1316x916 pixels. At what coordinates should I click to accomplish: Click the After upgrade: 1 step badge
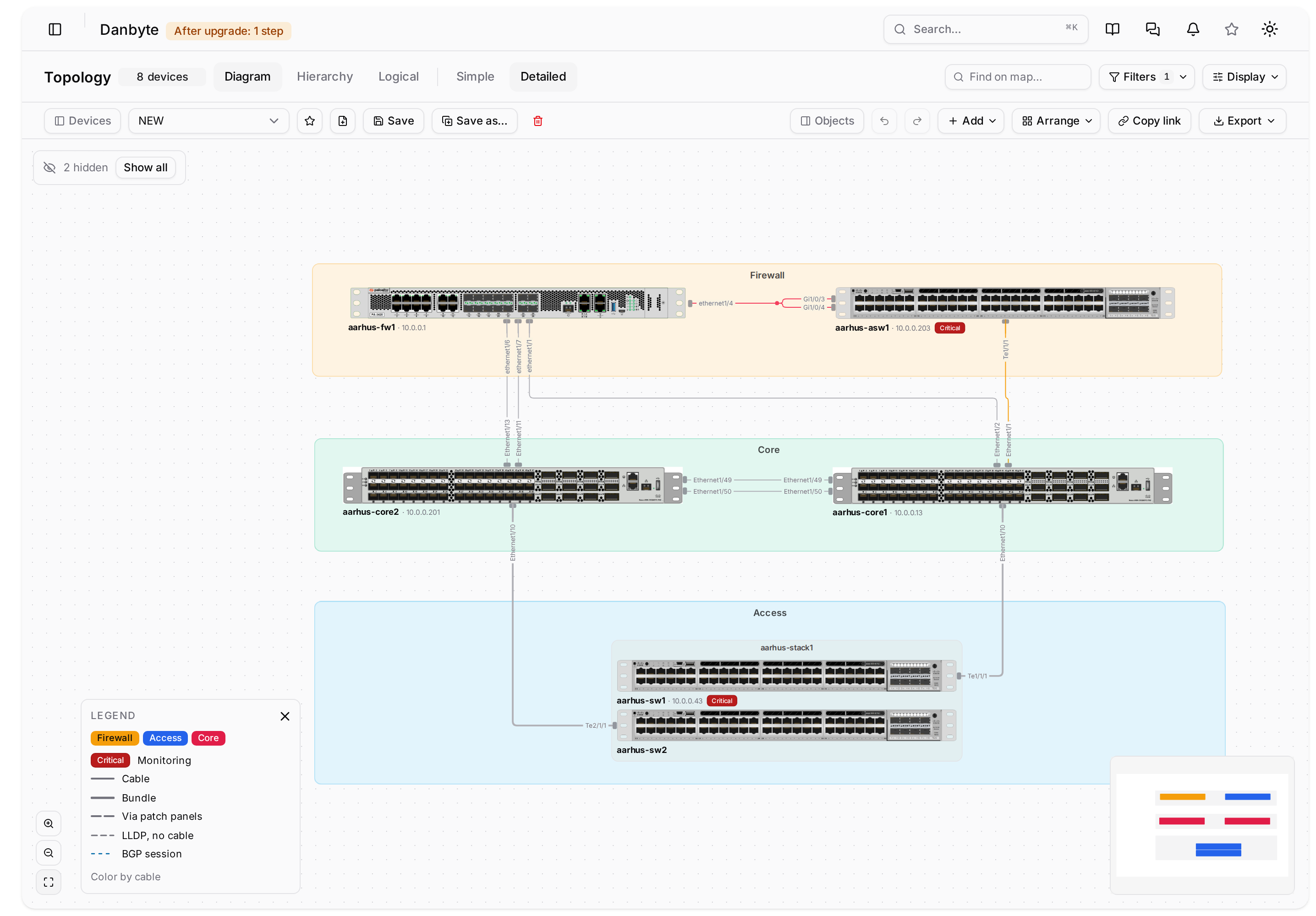[229, 31]
